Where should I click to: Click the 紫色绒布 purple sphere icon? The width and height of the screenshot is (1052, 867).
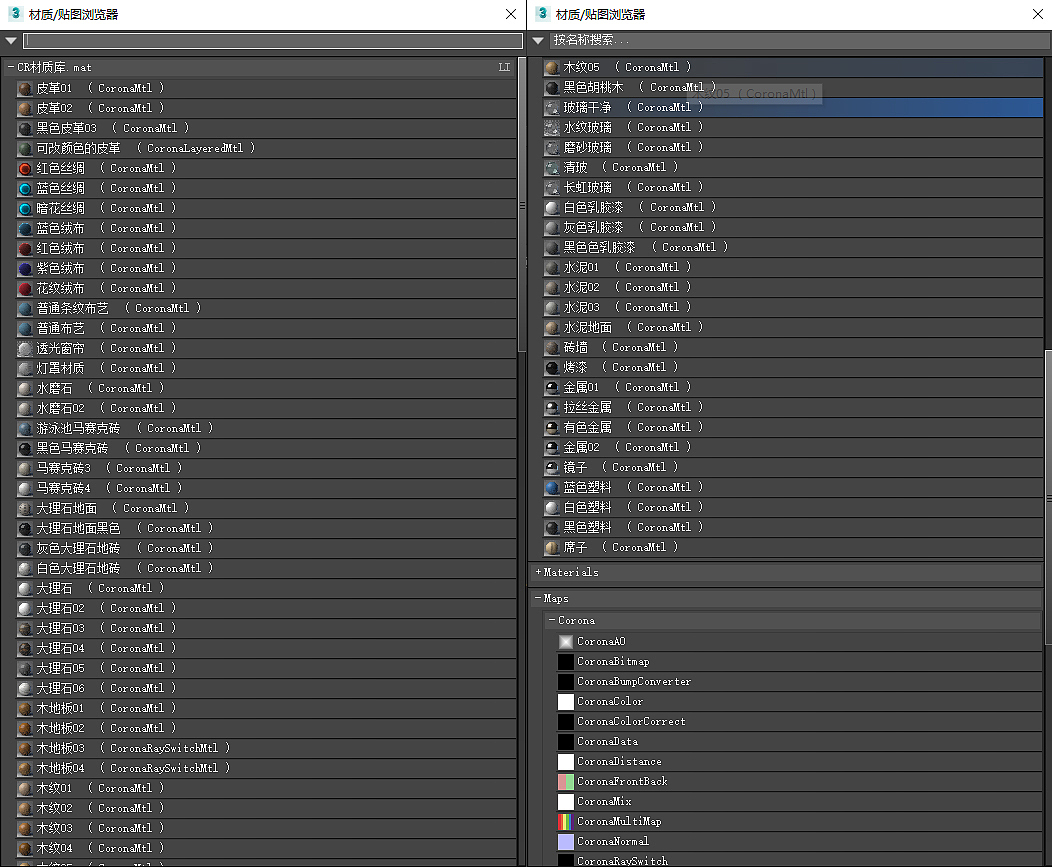[x=25, y=268]
